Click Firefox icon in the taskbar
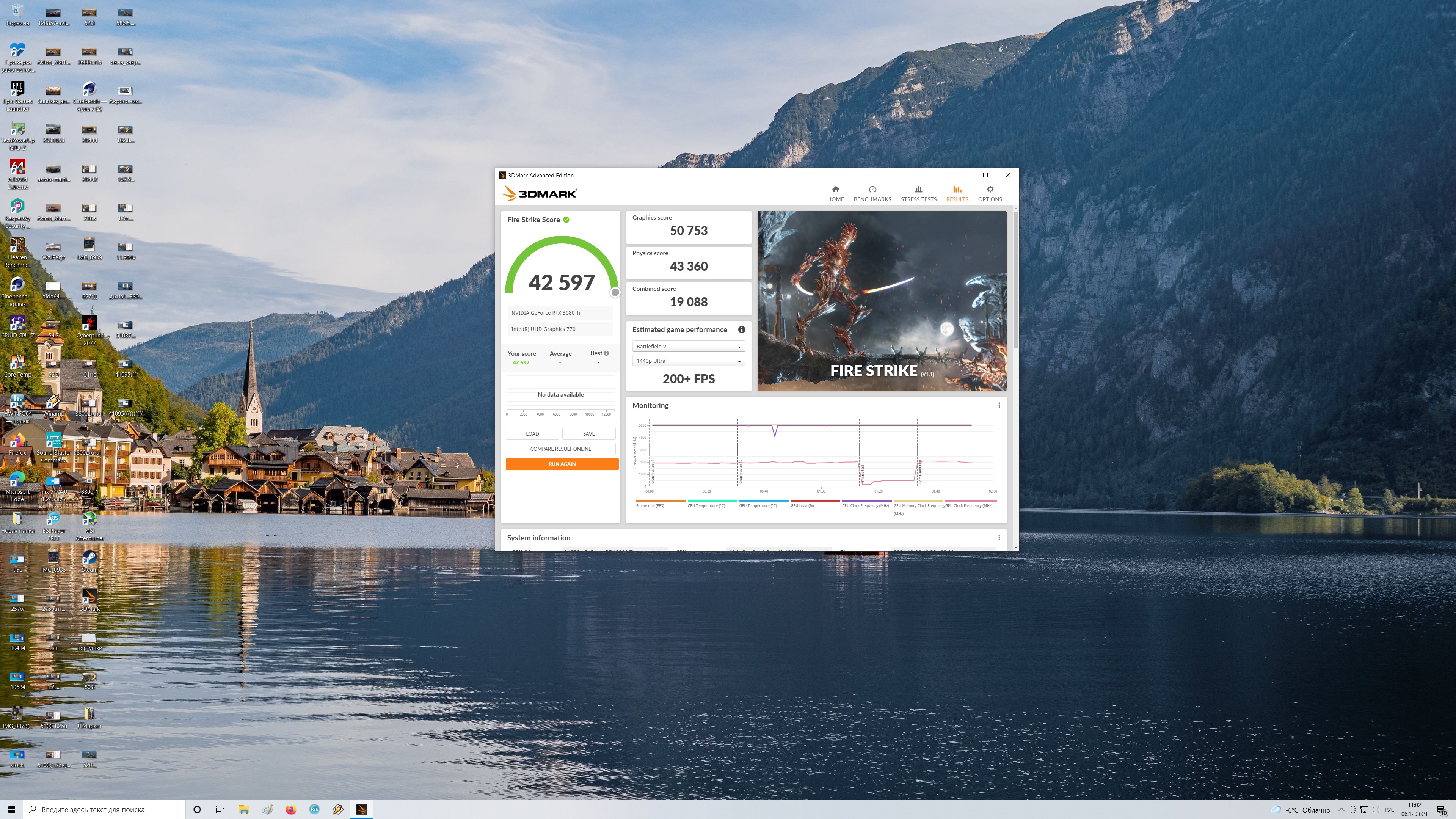1456x819 pixels. point(290,810)
